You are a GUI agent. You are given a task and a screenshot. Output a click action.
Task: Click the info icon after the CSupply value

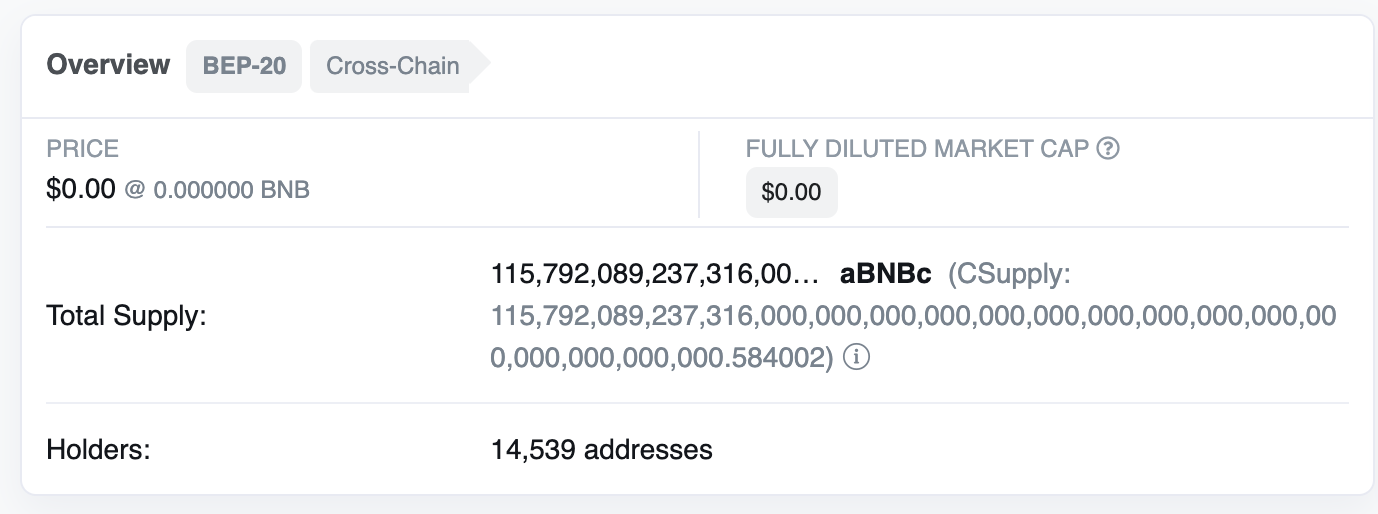pos(856,357)
